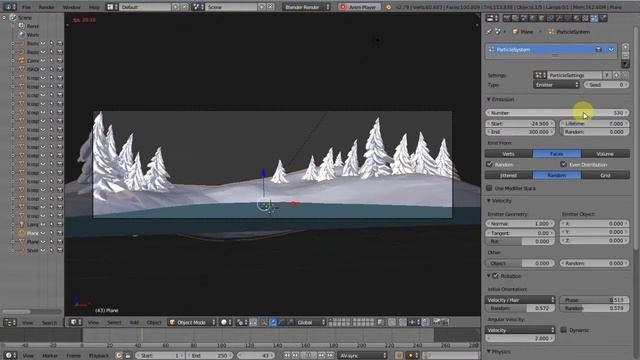
Task: Add a new particle system slot
Action: (x=625, y=47)
